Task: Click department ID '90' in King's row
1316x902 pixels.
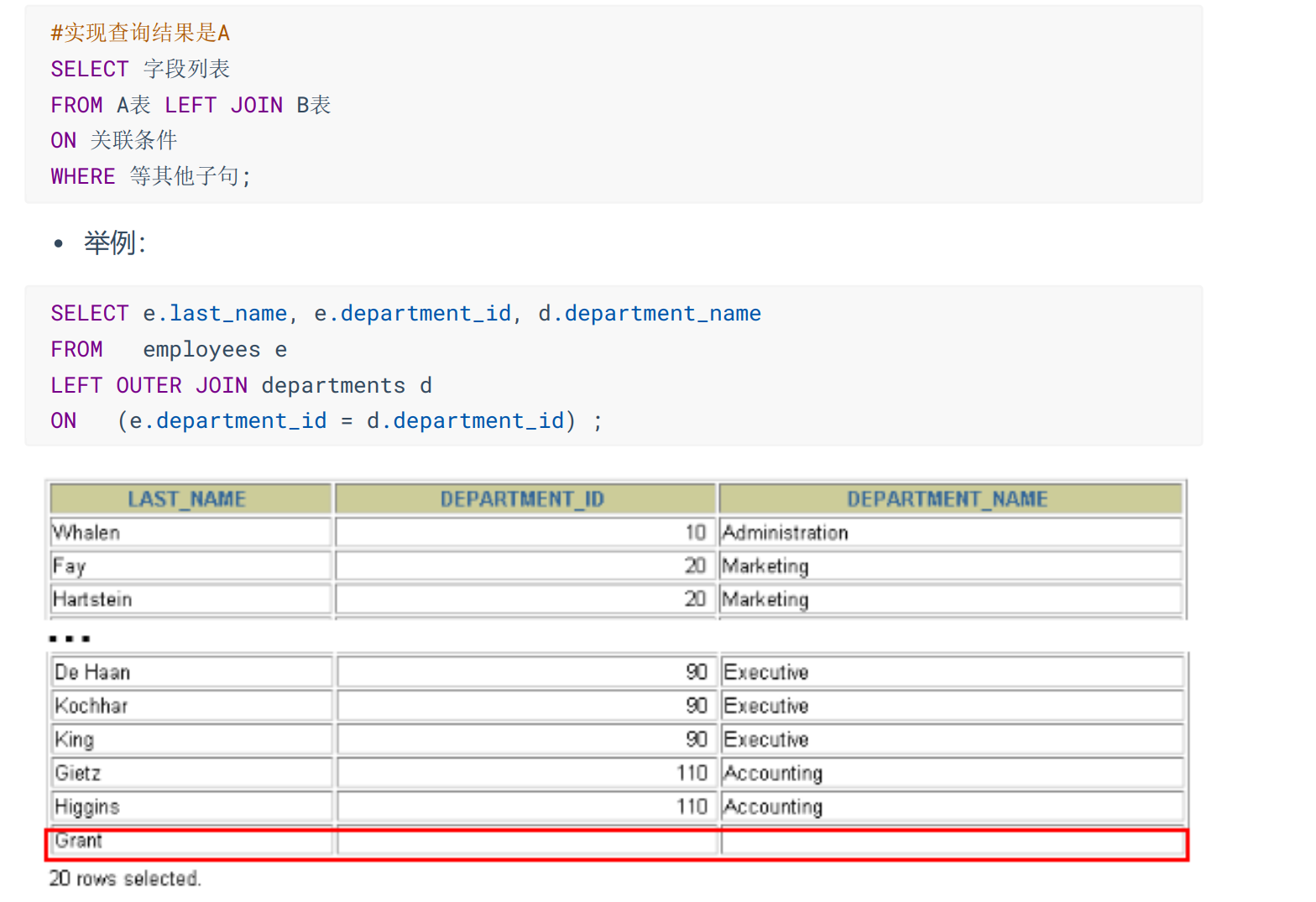Action: (697, 739)
